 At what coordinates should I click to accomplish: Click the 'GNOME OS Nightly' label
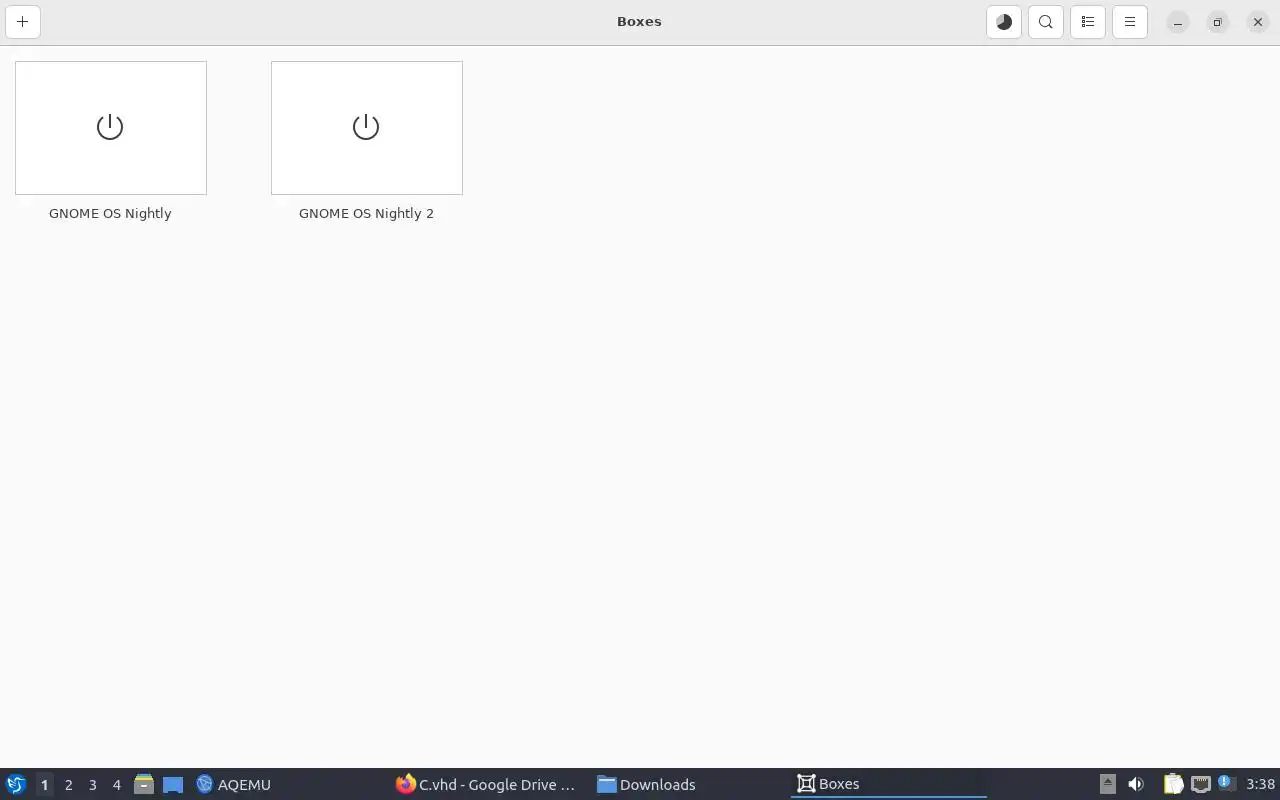click(110, 213)
